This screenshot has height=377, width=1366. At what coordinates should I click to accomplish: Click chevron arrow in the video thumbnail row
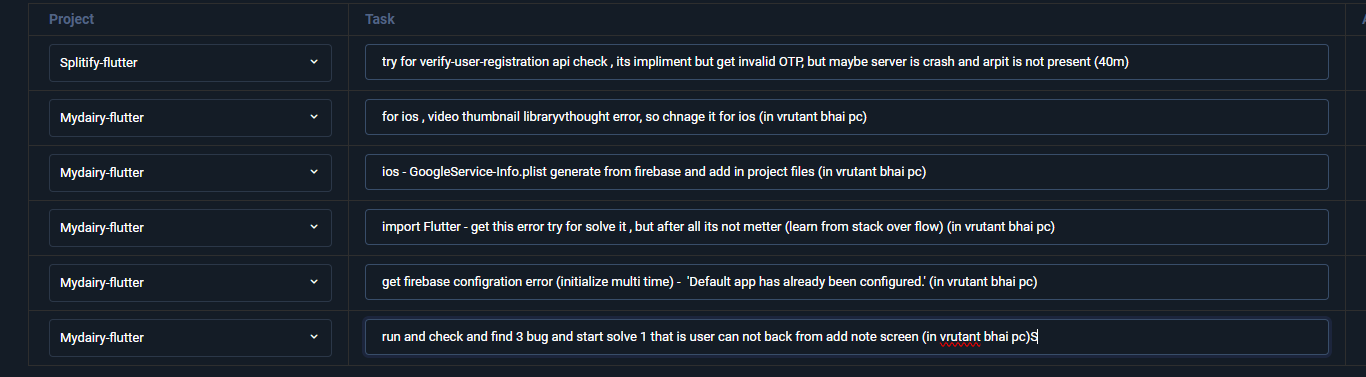(x=314, y=117)
